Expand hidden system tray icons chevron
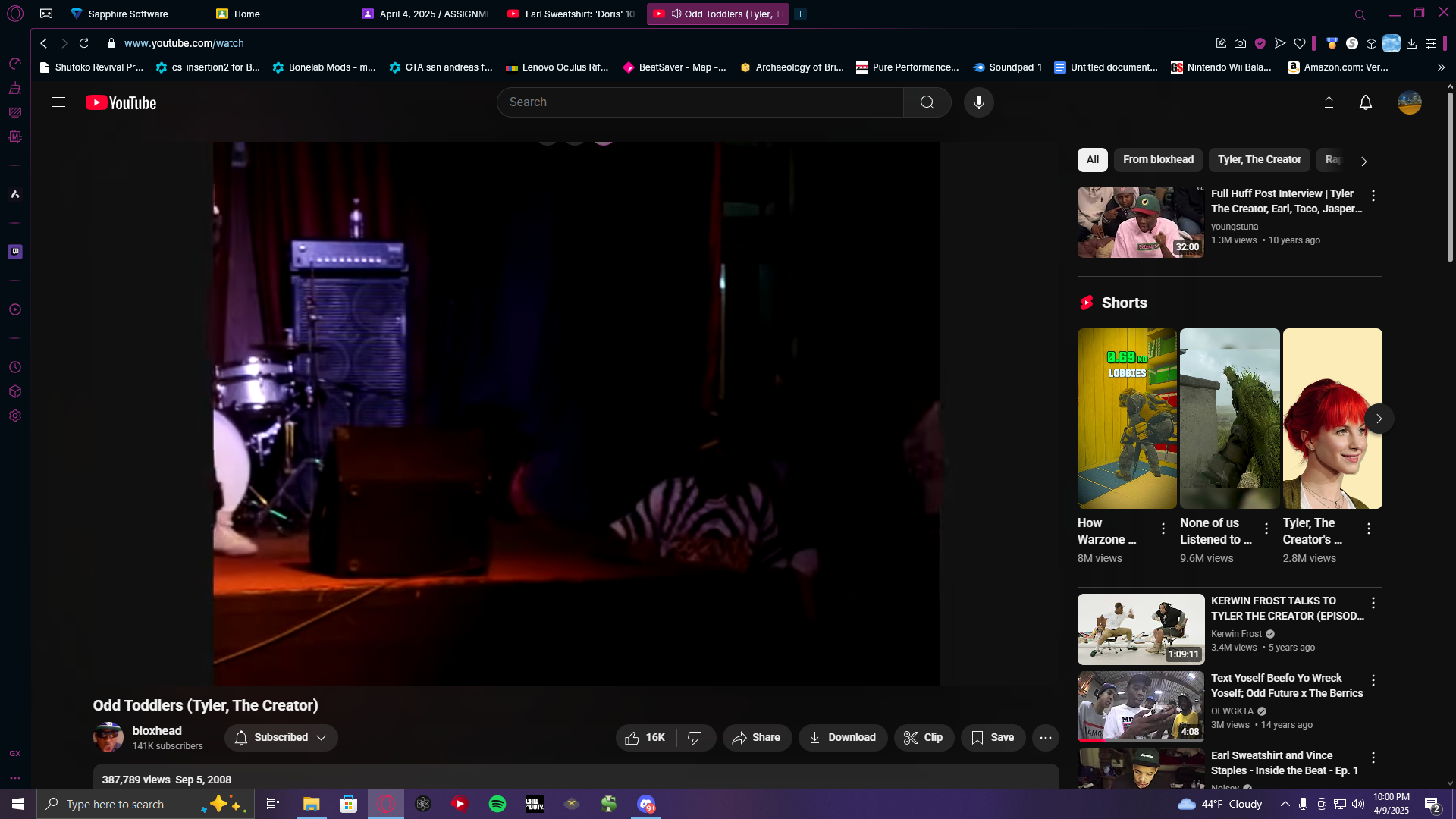 point(1285,804)
